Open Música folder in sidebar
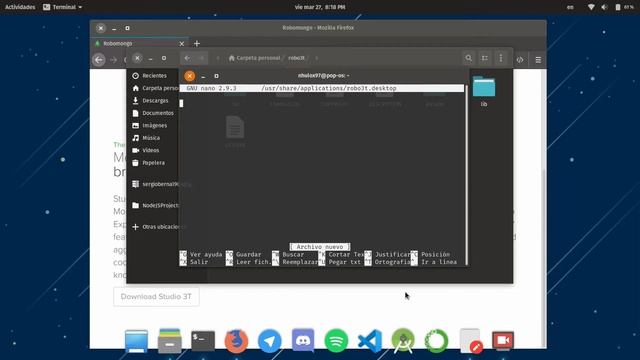This screenshot has height=360, width=640. pos(146,138)
